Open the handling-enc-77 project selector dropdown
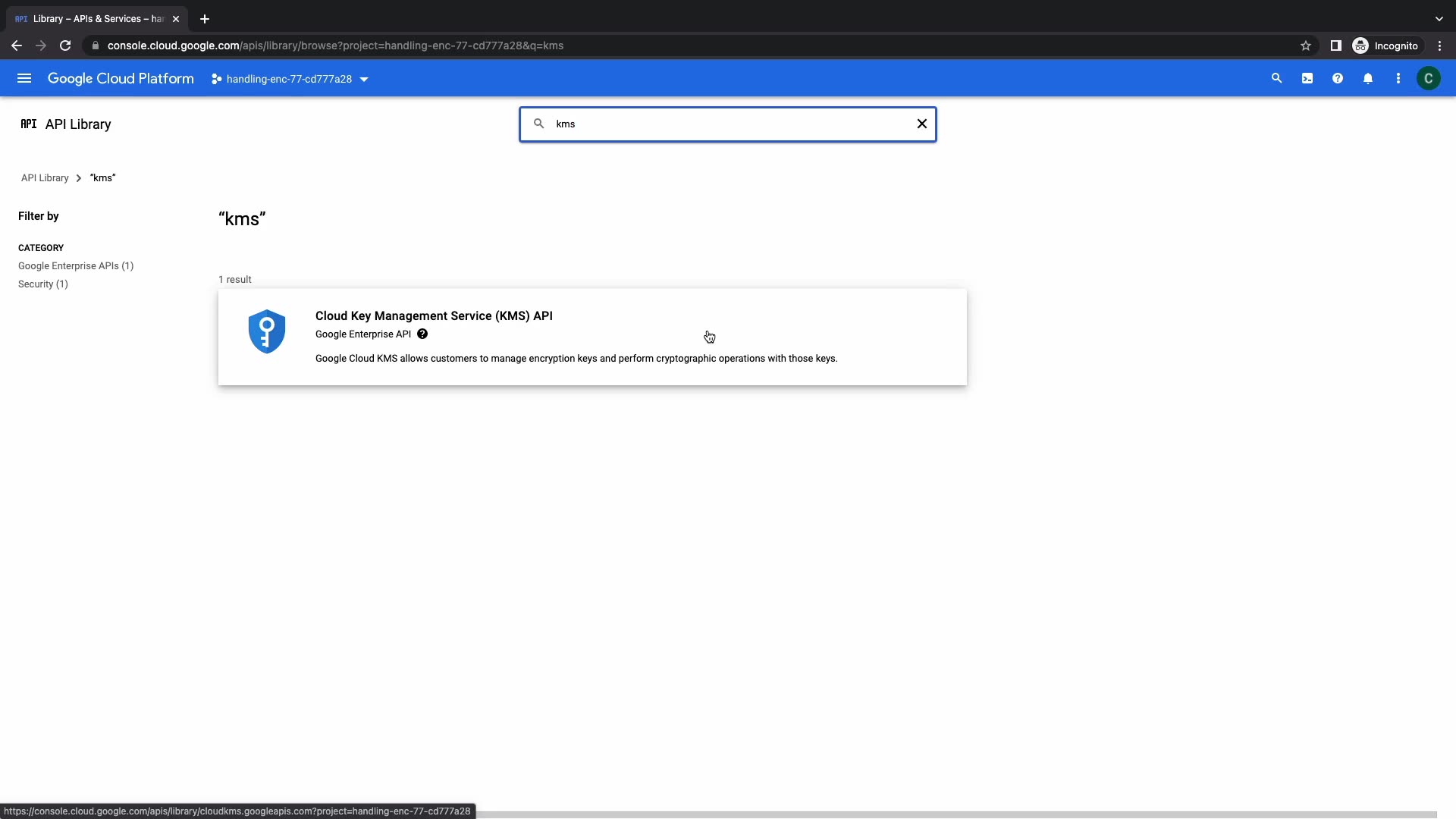The height and width of the screenshot is (819, 1456). [x=290, y=79]
